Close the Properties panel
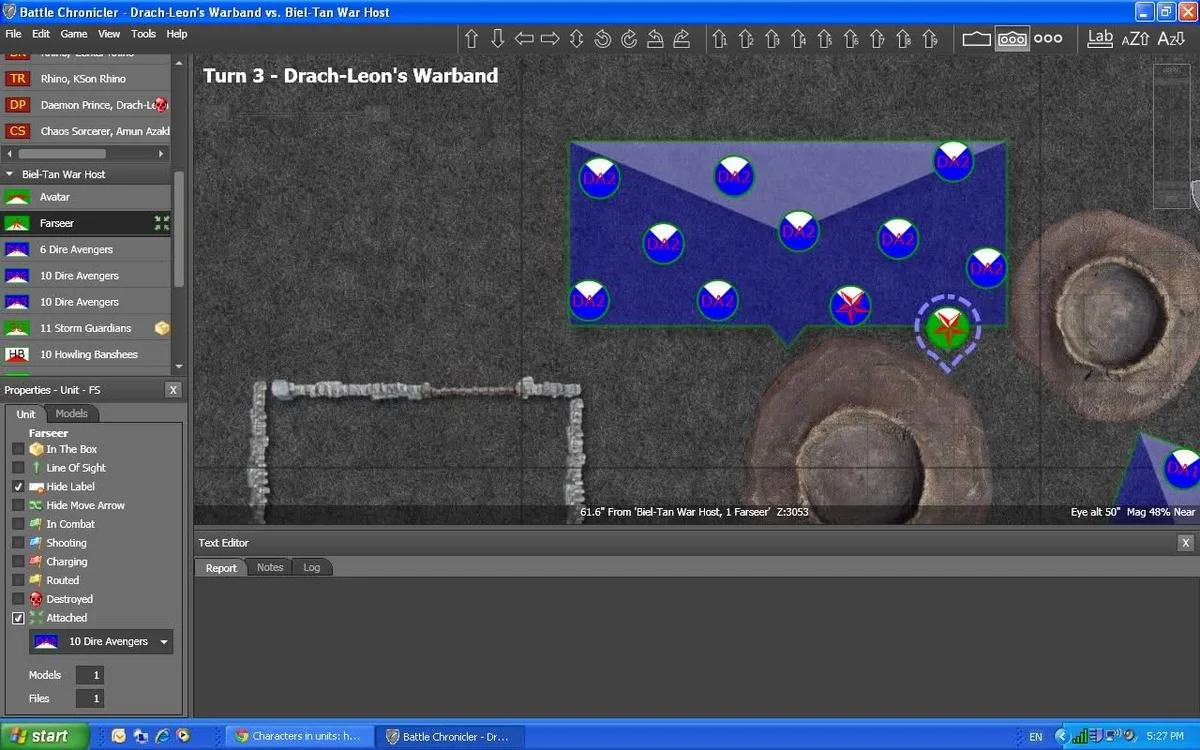The image size is (1200, 750). (x=173, y=390)
